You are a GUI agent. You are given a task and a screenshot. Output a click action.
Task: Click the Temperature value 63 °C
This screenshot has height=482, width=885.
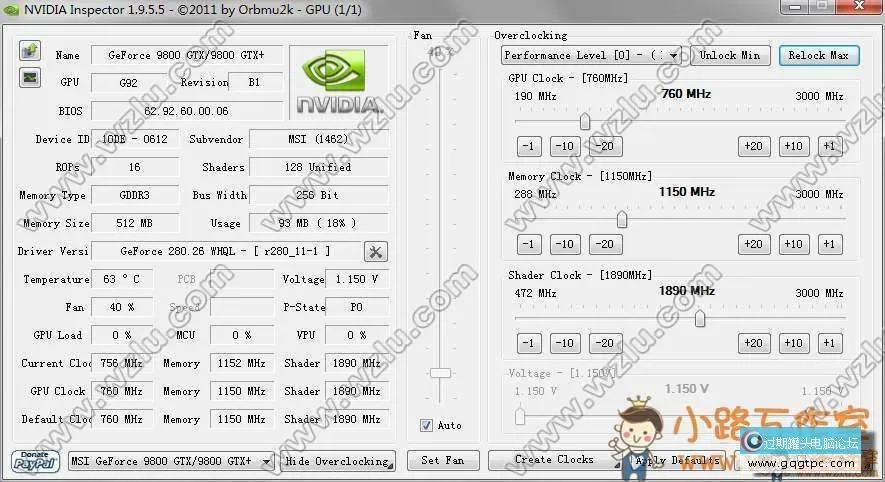[122, 279]
